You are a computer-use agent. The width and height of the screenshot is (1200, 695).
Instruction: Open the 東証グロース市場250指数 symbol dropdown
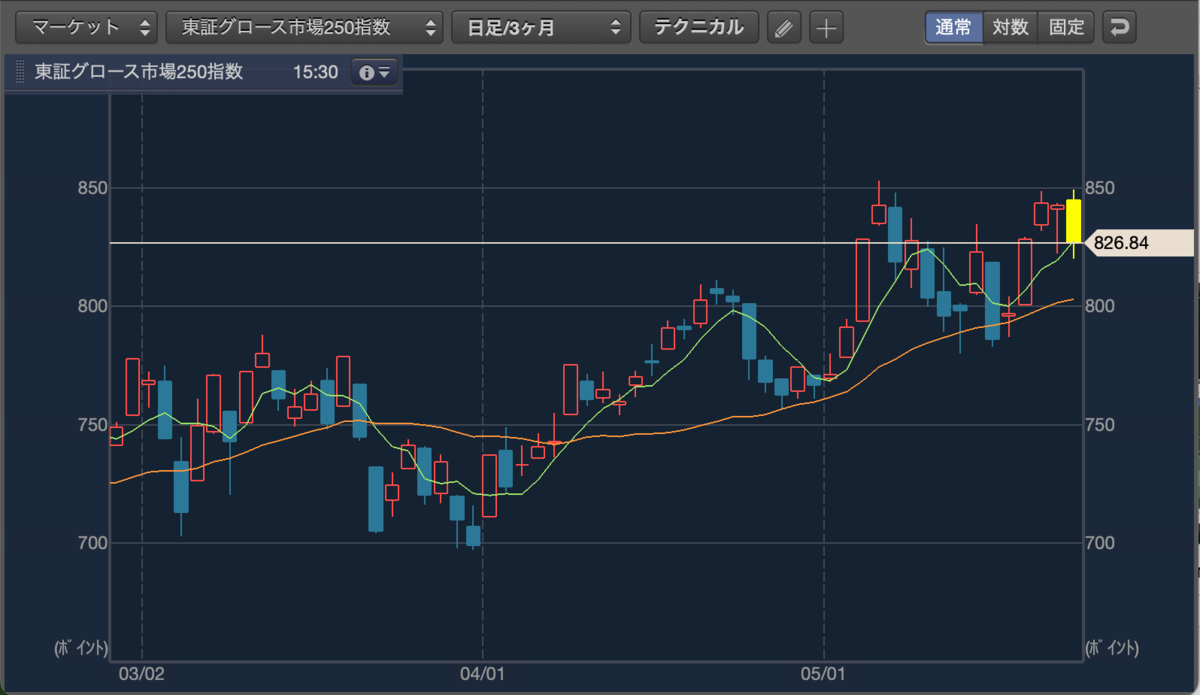305,27
